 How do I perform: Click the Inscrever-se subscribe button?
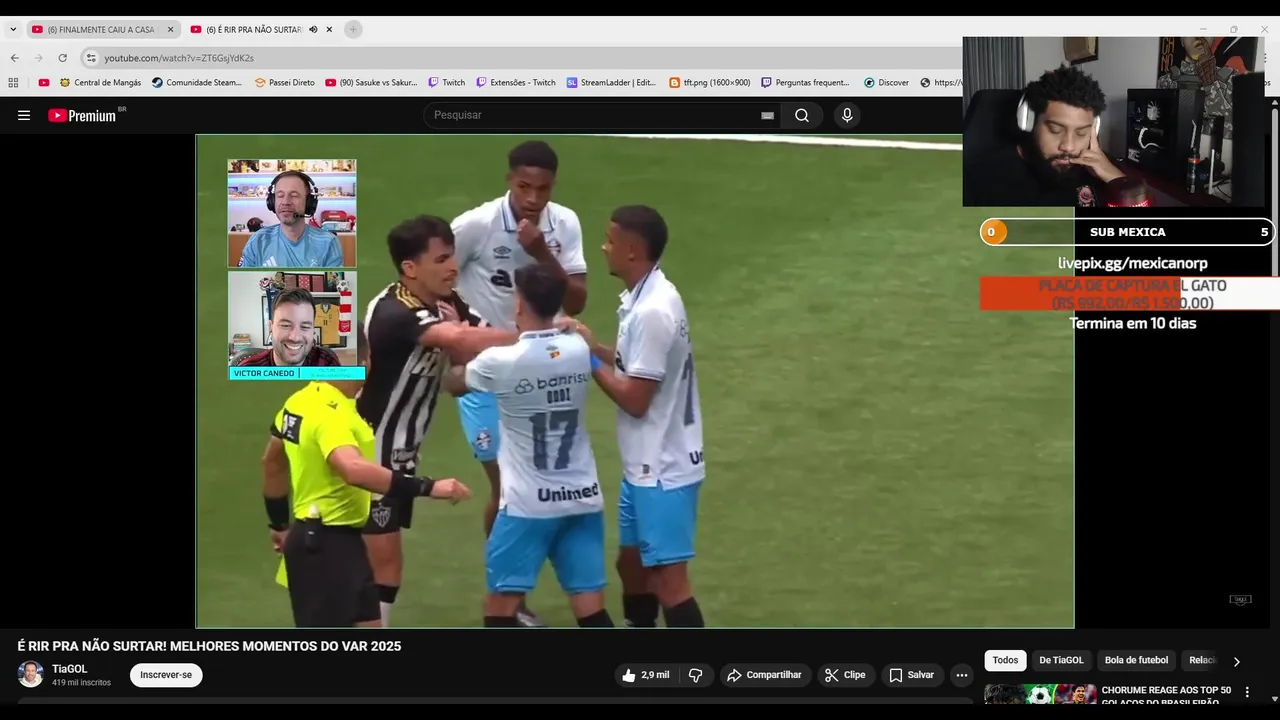coord(166,675)
